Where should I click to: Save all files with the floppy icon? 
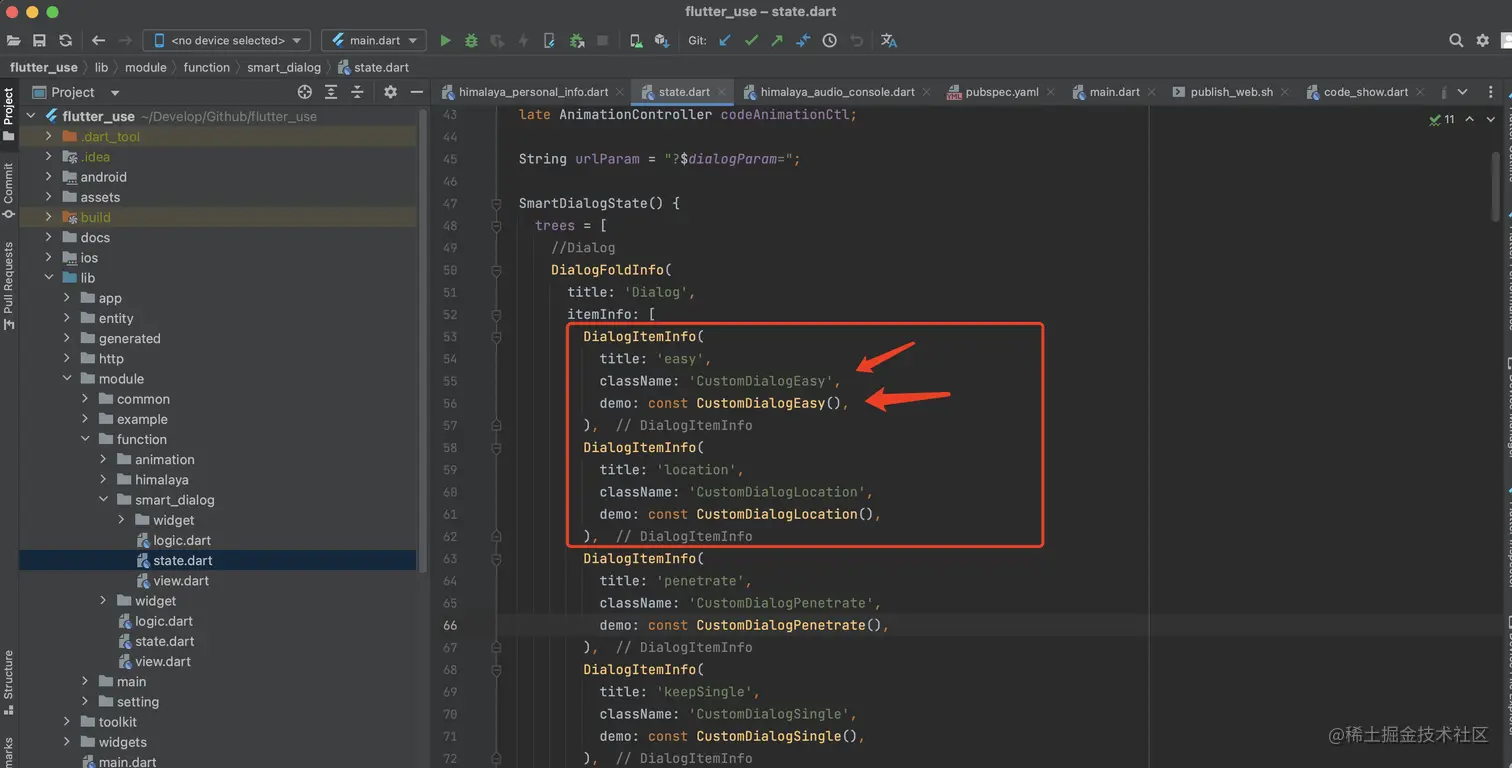click(39, 40)
